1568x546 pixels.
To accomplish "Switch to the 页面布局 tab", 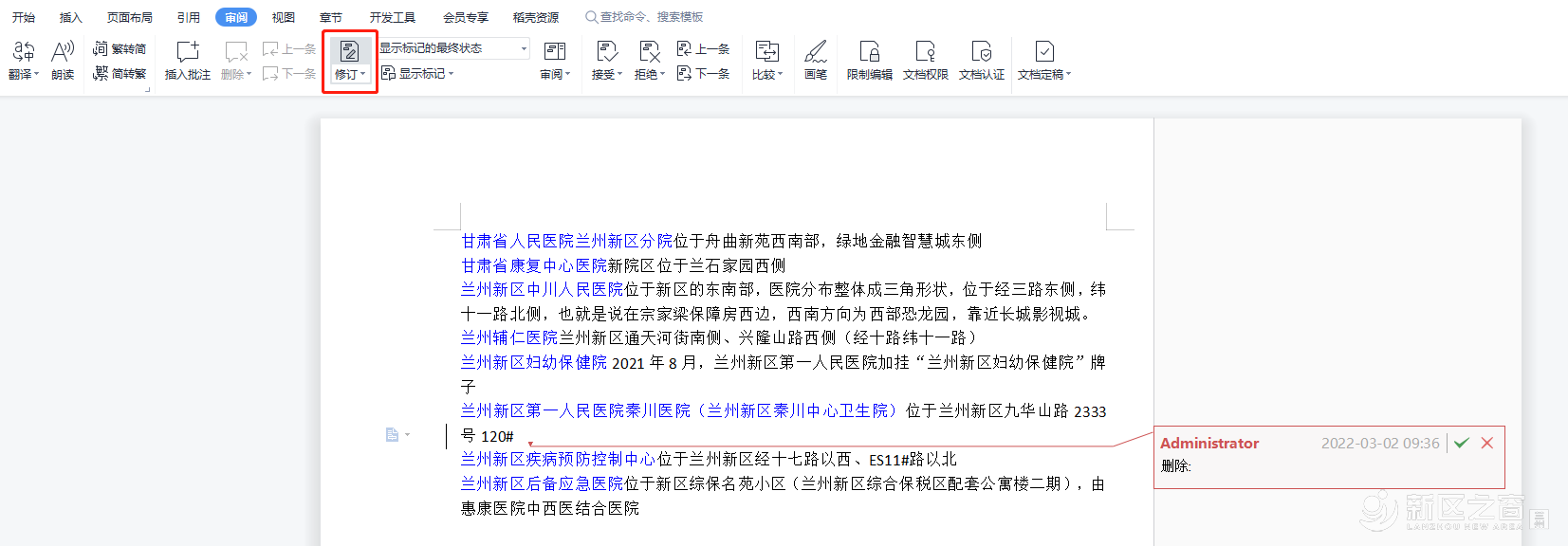I will pyautogui.click(x=130, y=17).
